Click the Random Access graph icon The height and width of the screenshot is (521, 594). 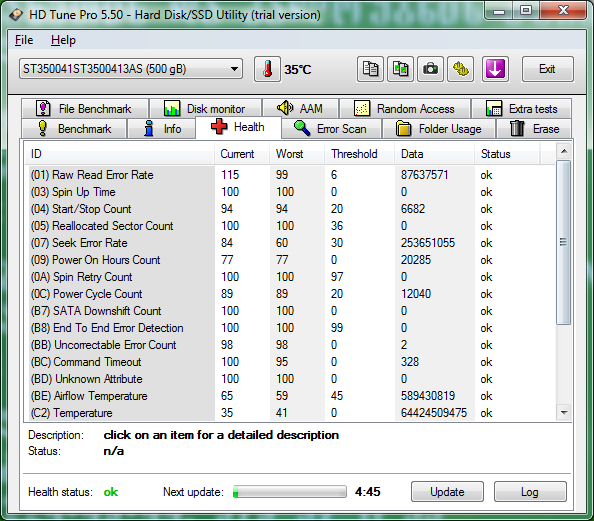pos(362,108)
